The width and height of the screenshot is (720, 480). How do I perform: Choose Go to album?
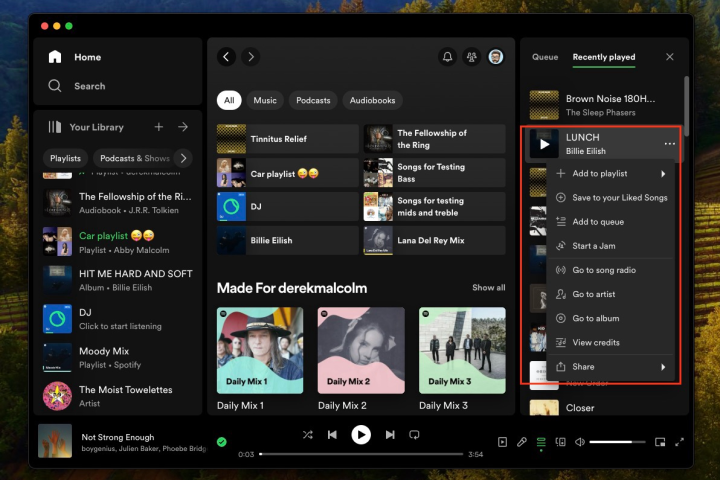[611, 318]
